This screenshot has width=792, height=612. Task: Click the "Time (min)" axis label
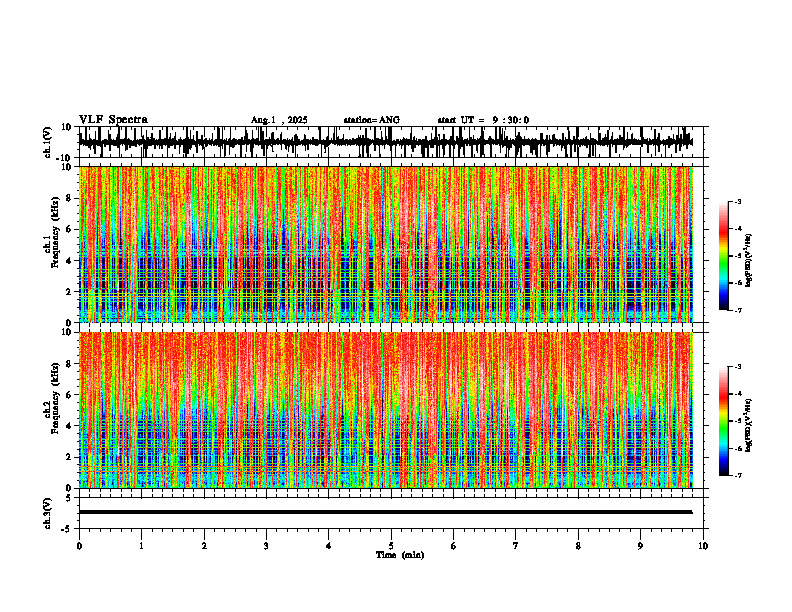pos(400,555)
